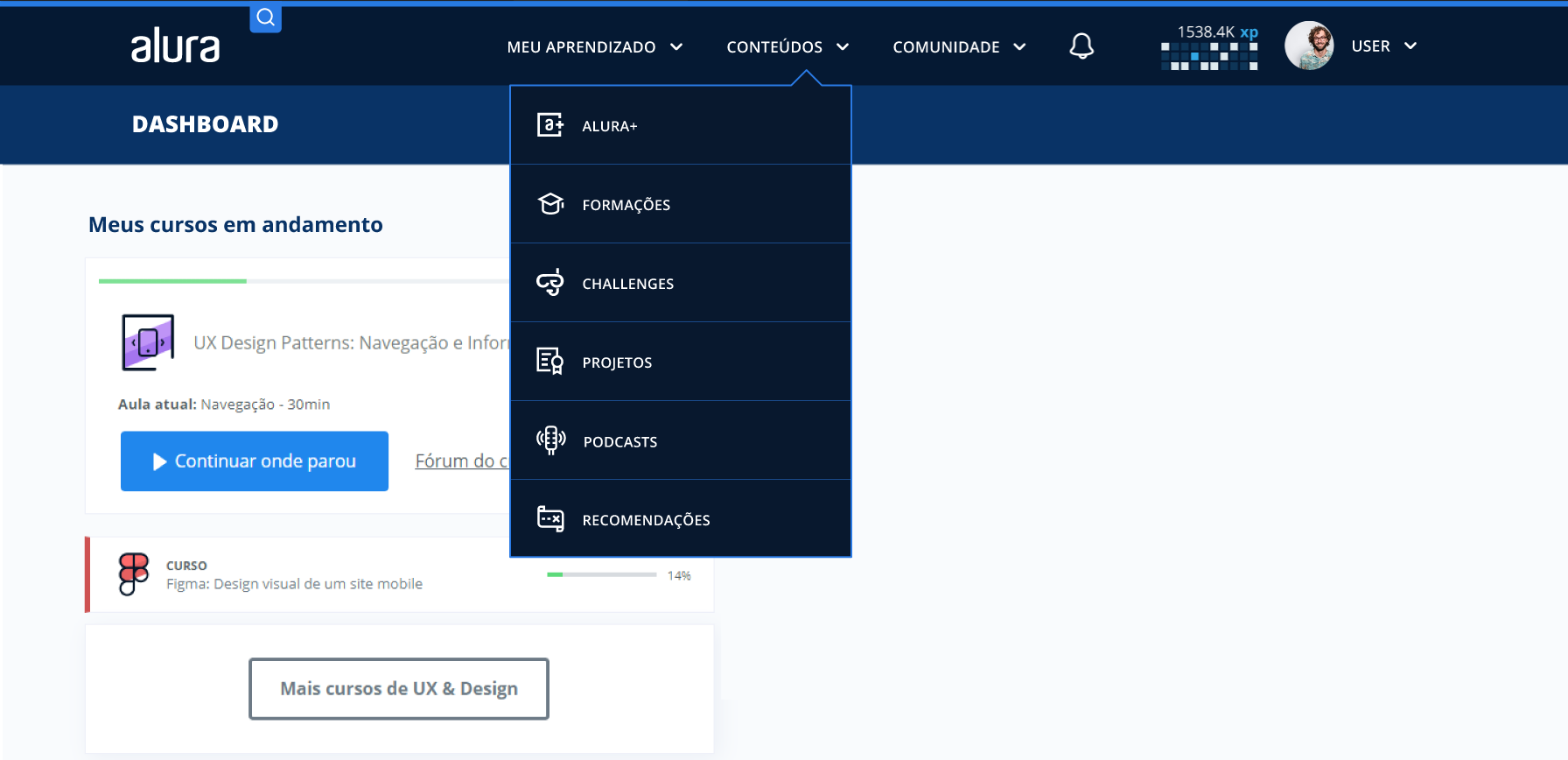Click the Alura logo
The height and width of the screenshot is (760, 1568).
175,46
